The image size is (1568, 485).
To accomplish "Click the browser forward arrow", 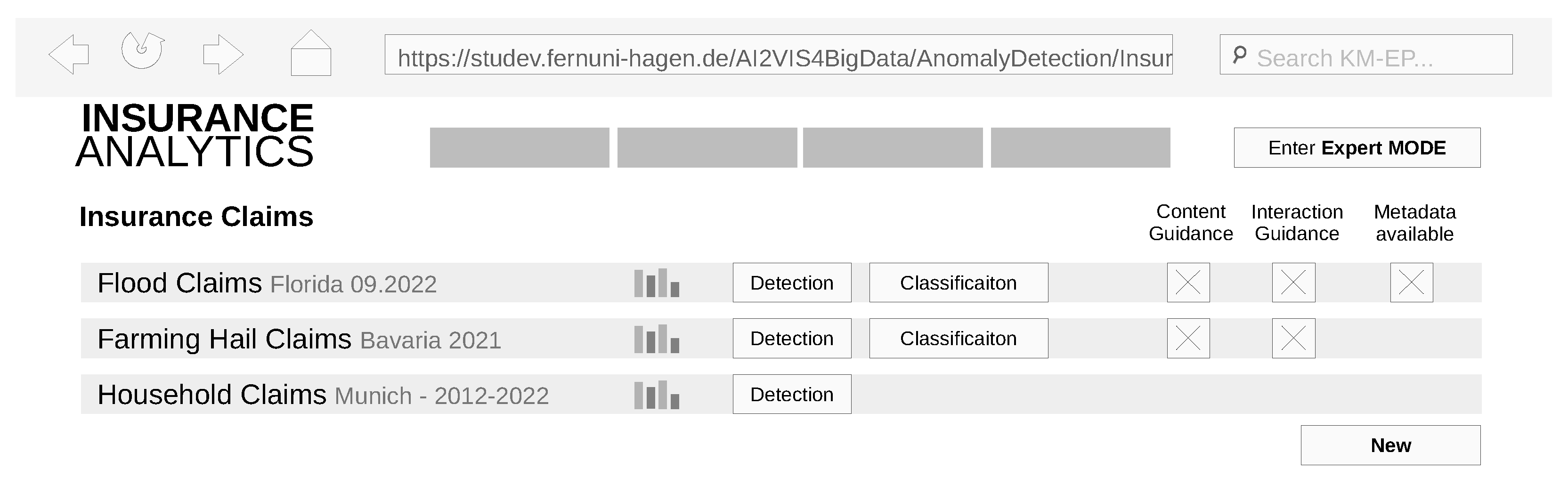I will pyautogui.click(x=223, y=55).
